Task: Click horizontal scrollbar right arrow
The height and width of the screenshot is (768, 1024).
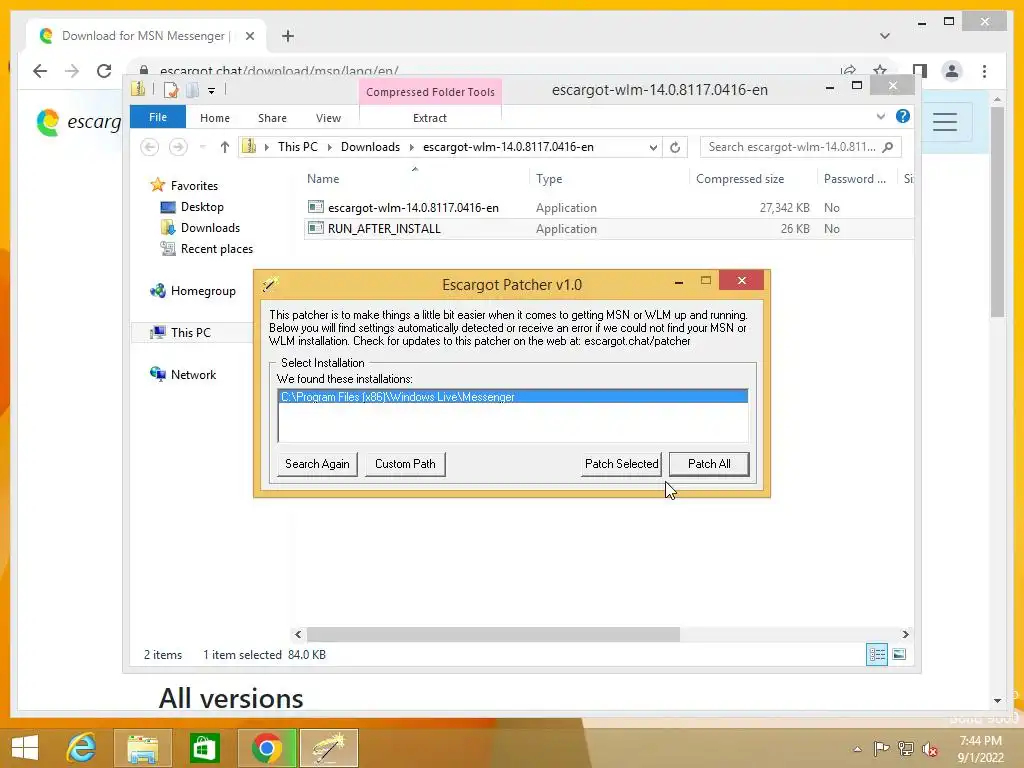Action: point(905,634)
